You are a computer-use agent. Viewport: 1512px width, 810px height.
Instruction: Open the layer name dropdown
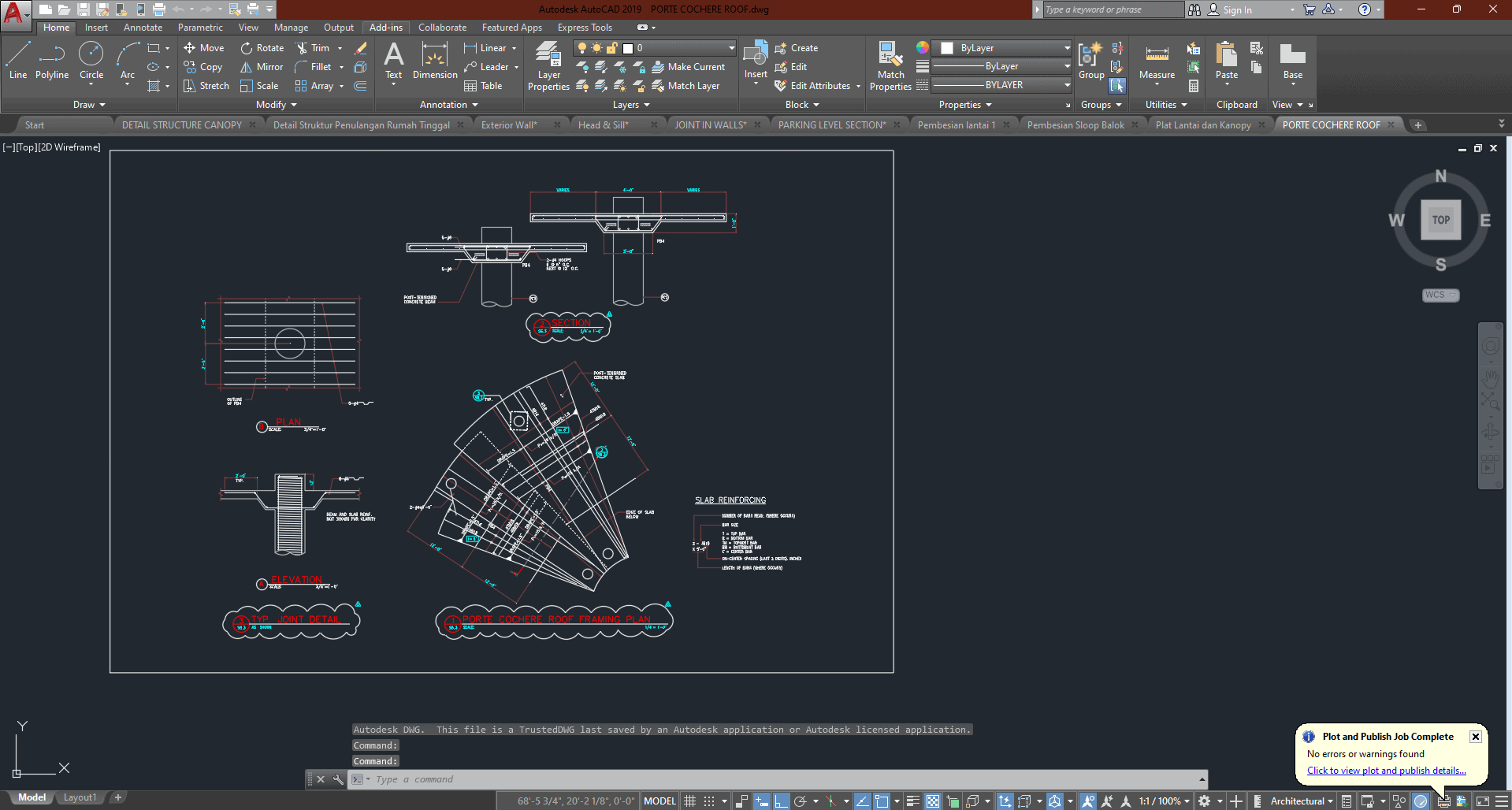tap(731, 48)
